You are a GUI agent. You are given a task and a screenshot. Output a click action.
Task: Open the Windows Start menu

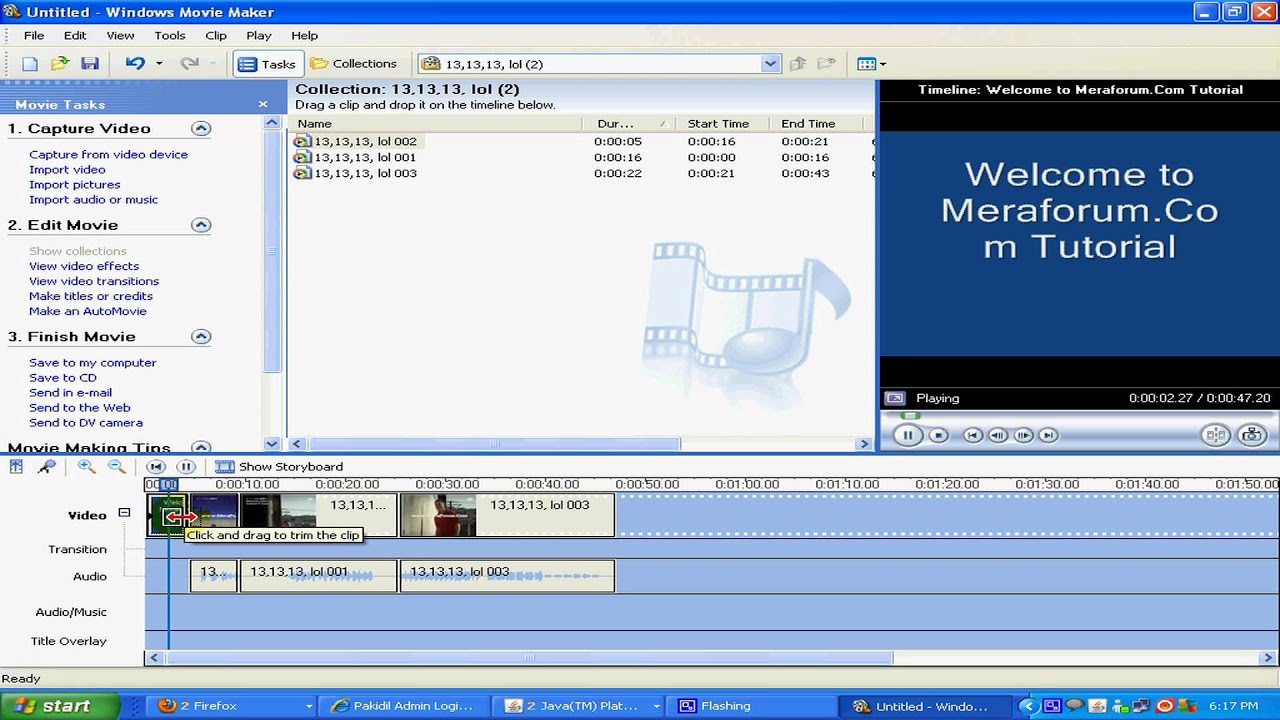click(59, 706)
